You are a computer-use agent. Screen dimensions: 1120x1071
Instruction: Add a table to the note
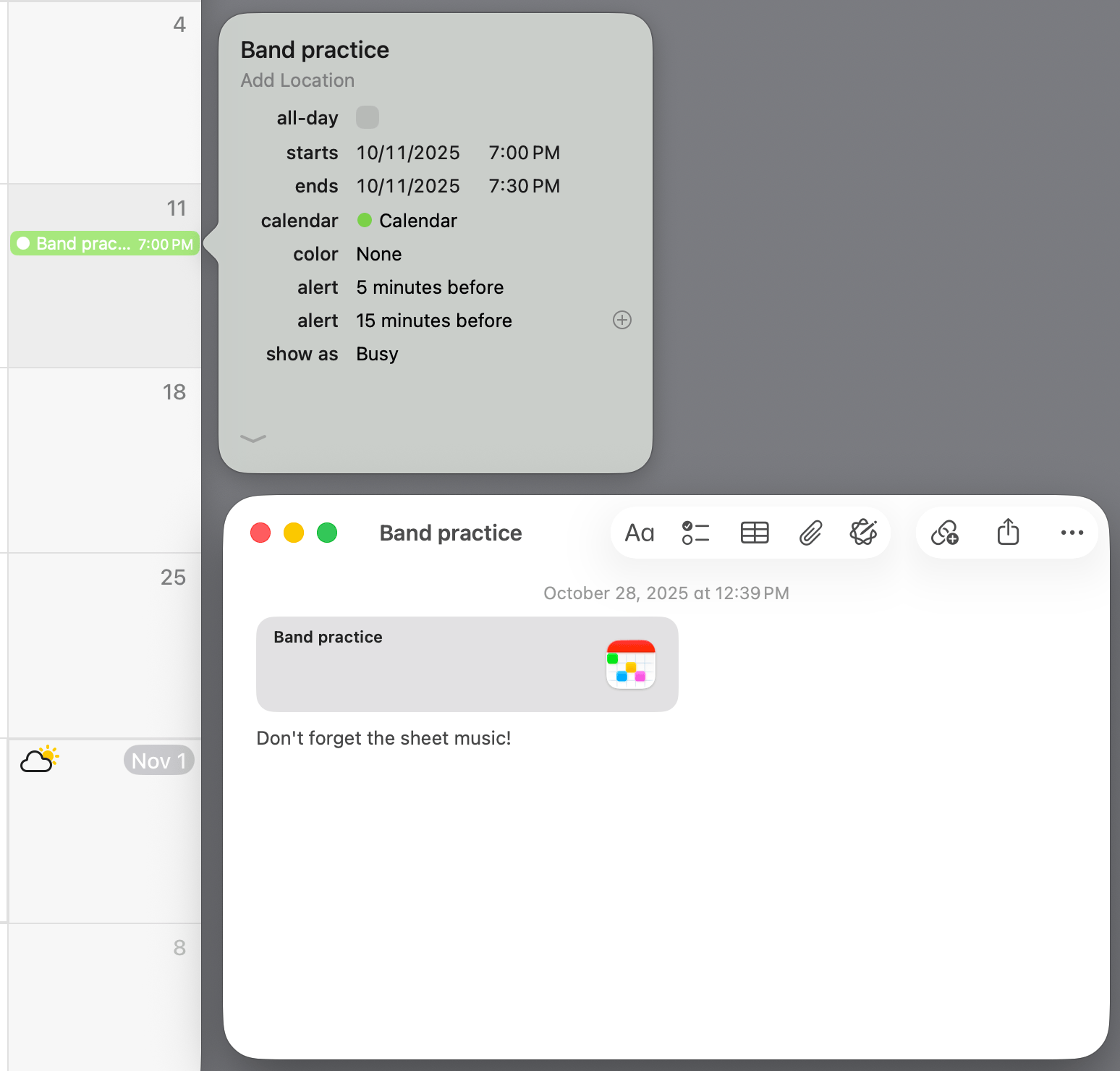[x=754, y=533]
